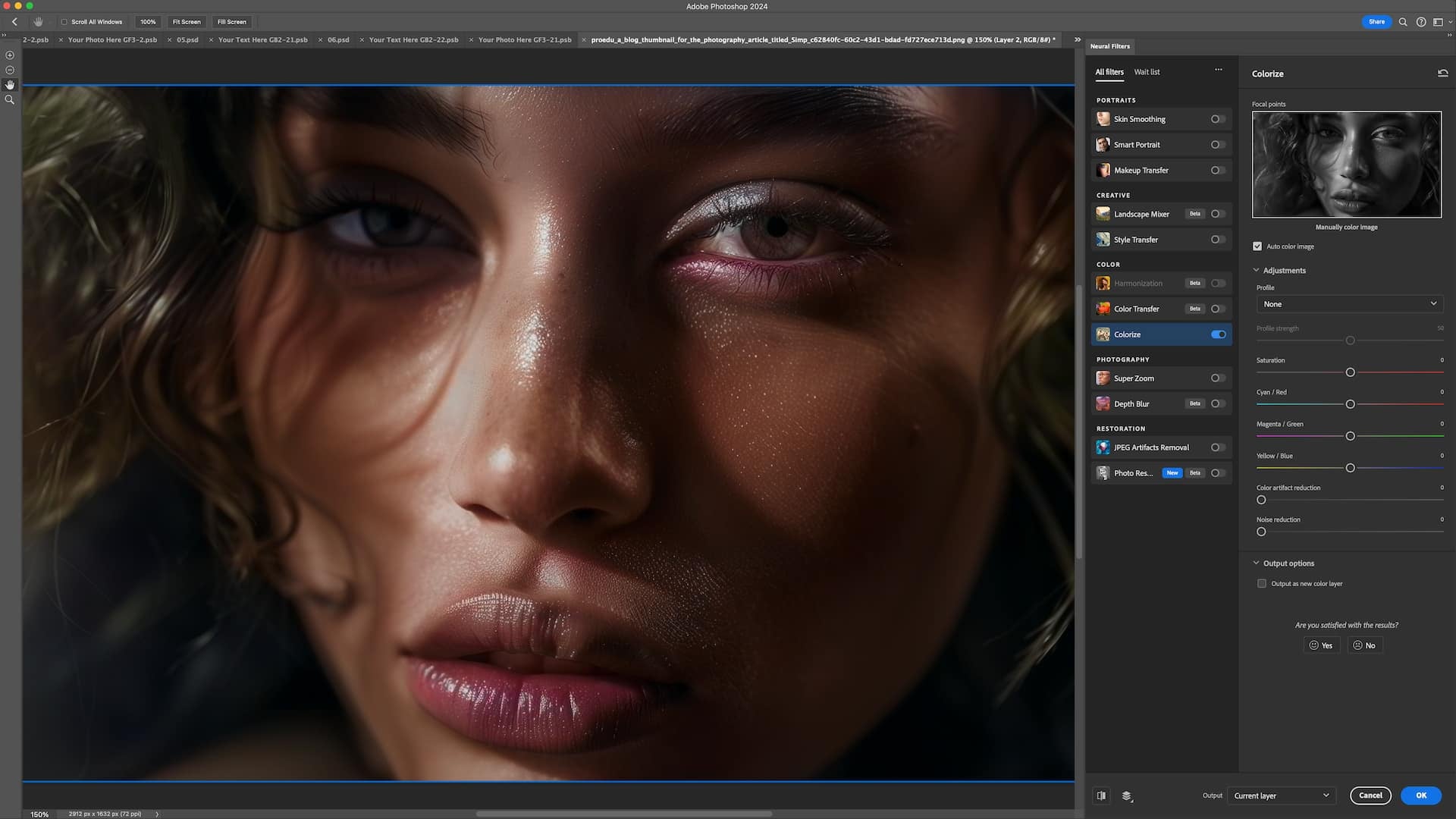Click the Focal points preview thumbnail

pos(1347,164)
